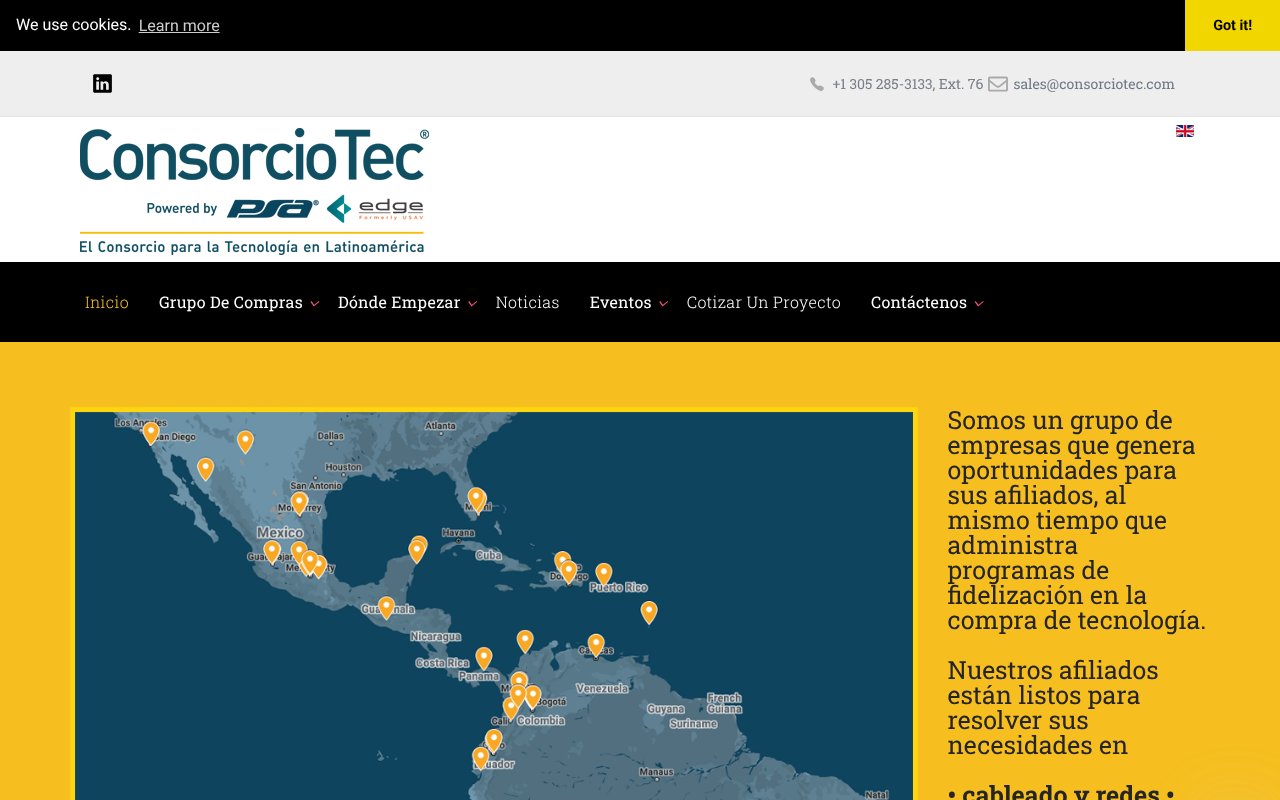Click the envelope icon next to the email
The image size is (1280, 800).
click(x=998, y=84)
